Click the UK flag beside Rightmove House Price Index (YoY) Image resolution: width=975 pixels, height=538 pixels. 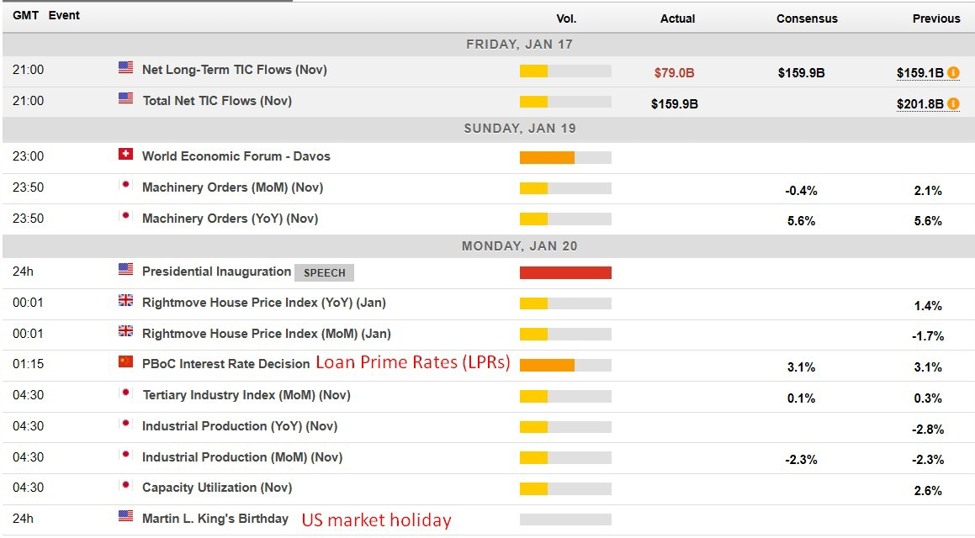tap(125, 301)
